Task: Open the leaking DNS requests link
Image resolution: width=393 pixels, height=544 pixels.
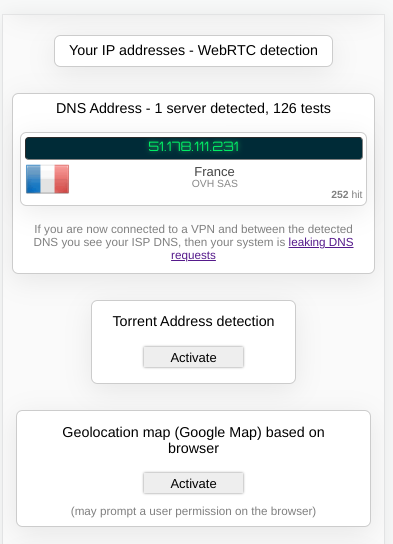Action: [x=262, y=248]
